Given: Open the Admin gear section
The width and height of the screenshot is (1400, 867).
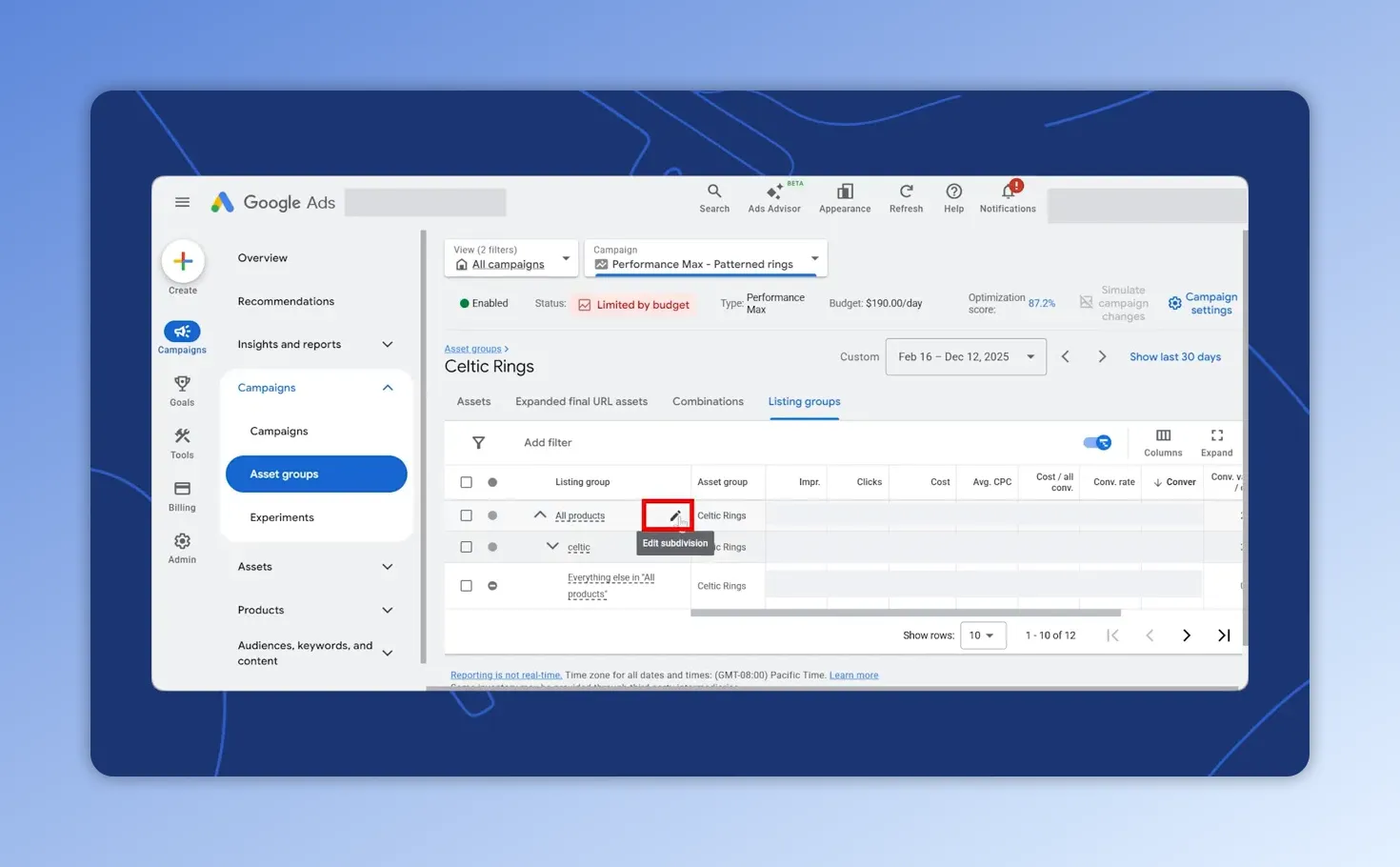Looking at the screenshot, I should pyautogui.click(x=182, y=548).
